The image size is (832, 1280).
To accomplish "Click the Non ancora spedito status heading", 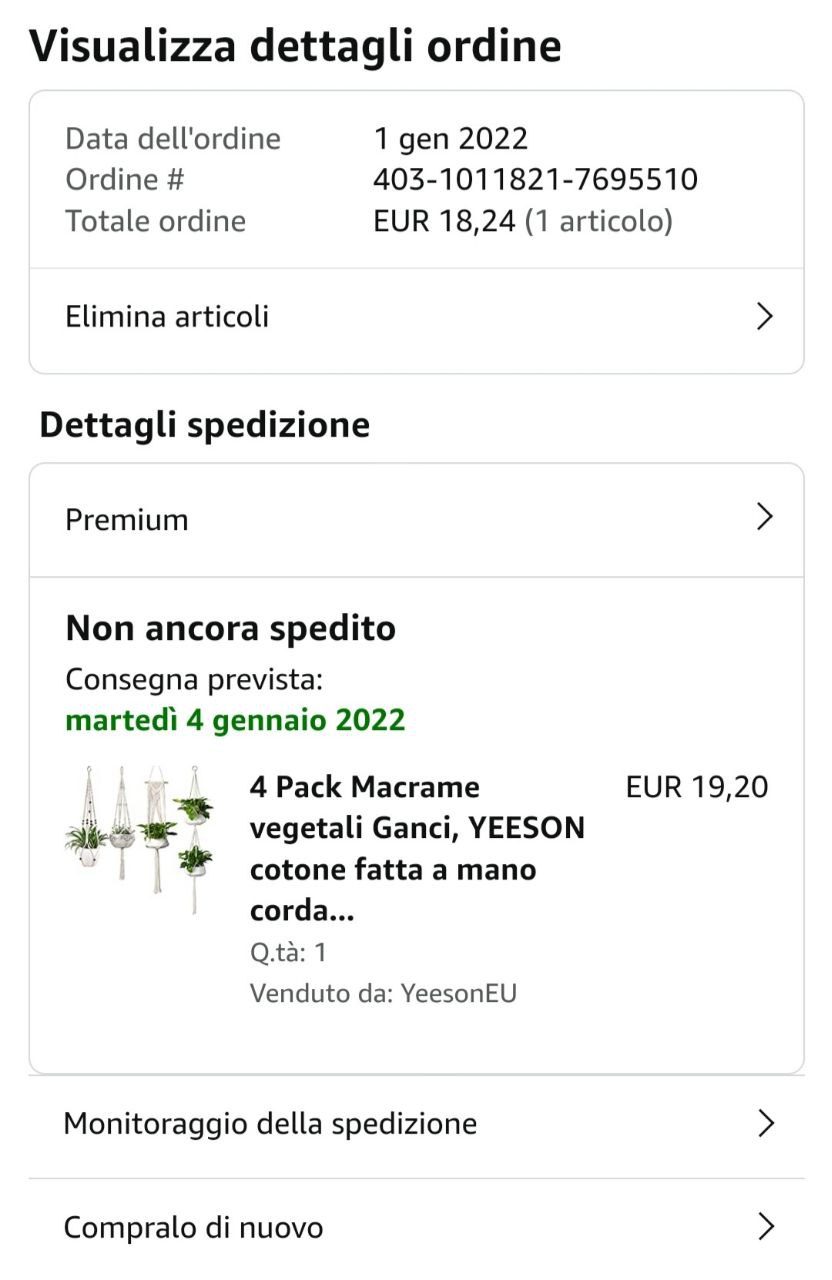I will [231, 629].
